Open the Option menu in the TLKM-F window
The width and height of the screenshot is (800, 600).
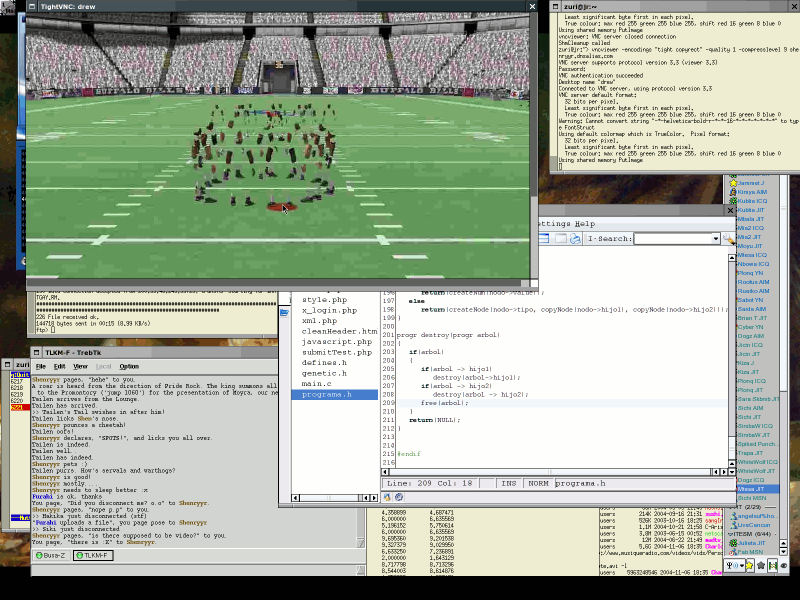click(128, 366)
